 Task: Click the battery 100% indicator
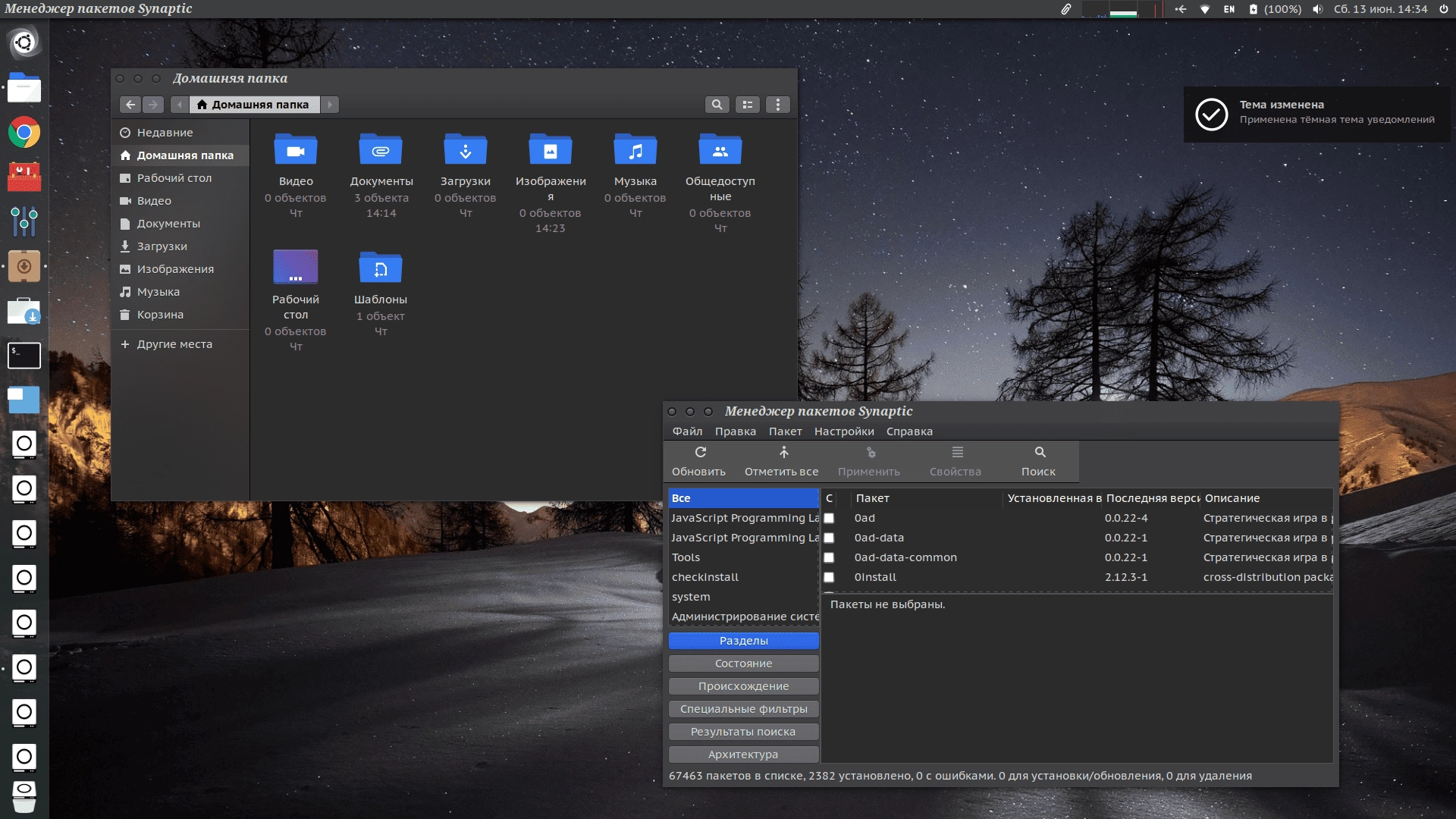[1275, 9]
